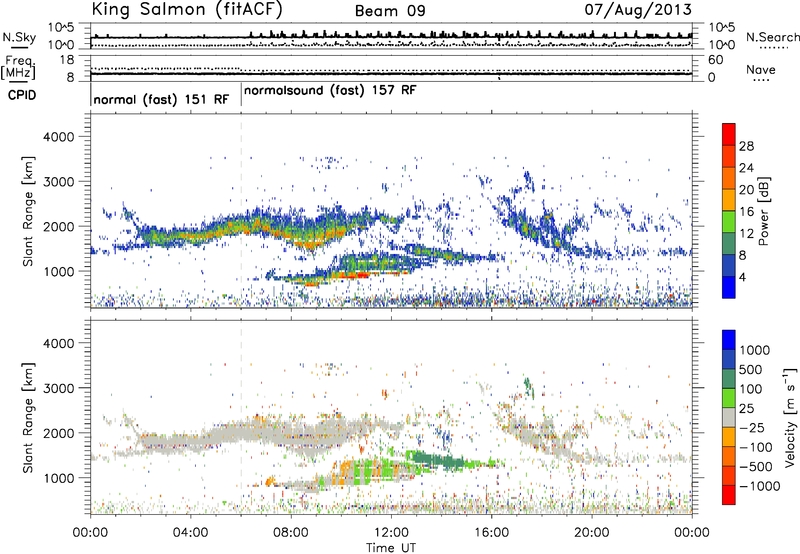Click the red top segment of Power colorbar
Screen dimensions: 800x554
(729, 134)
